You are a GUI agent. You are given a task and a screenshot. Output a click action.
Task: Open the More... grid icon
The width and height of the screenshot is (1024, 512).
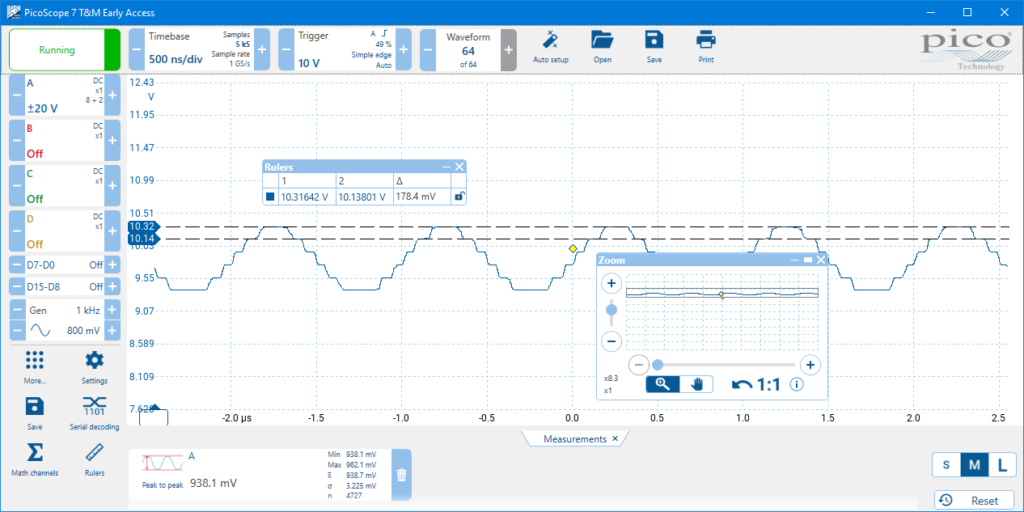click(34, 360)
